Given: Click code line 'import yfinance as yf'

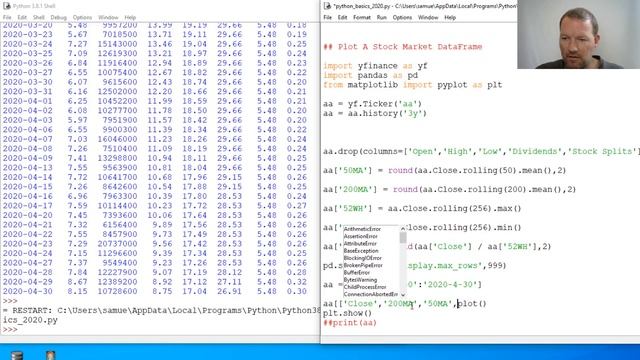Looking at the screenshot, I should (x=375, y=66).
